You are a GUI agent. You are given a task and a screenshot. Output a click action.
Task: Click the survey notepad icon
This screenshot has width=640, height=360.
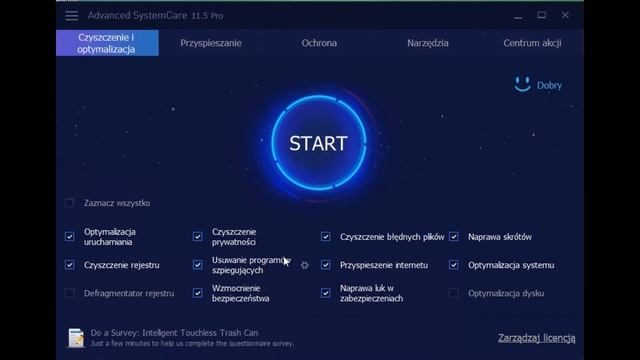click(76, 338)
